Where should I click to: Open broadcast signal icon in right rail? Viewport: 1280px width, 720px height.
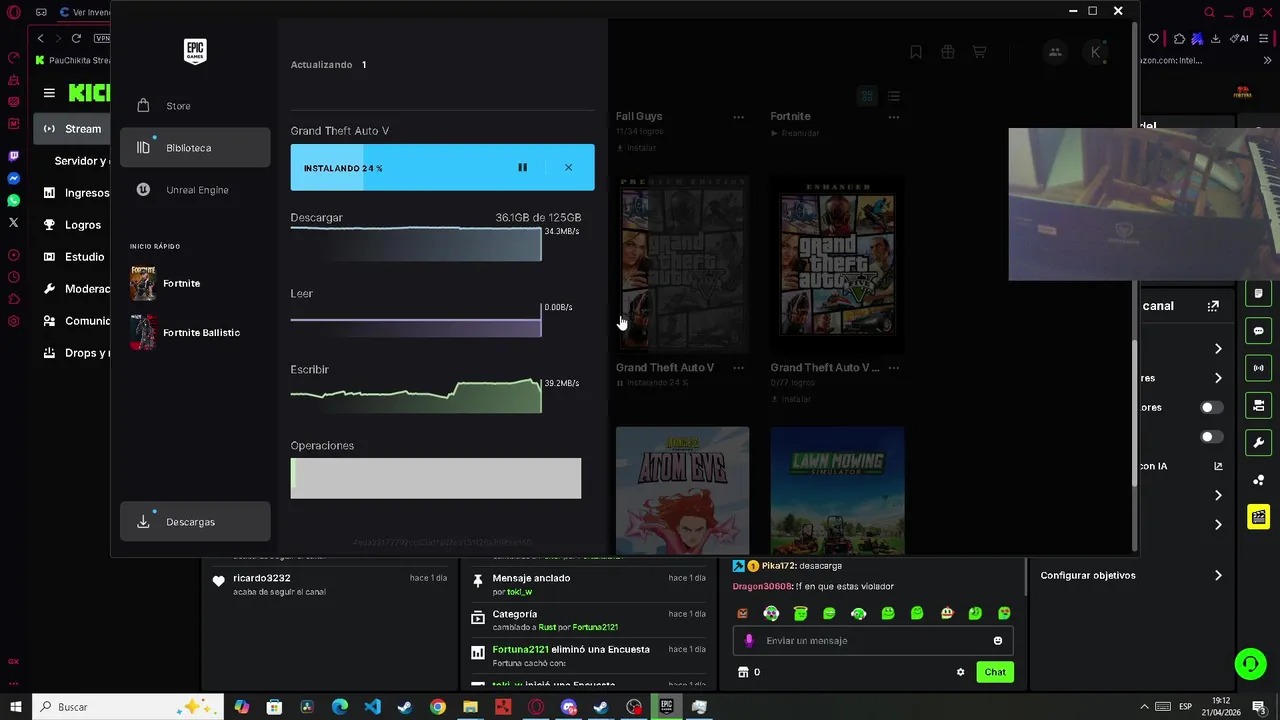point(1259,368)
